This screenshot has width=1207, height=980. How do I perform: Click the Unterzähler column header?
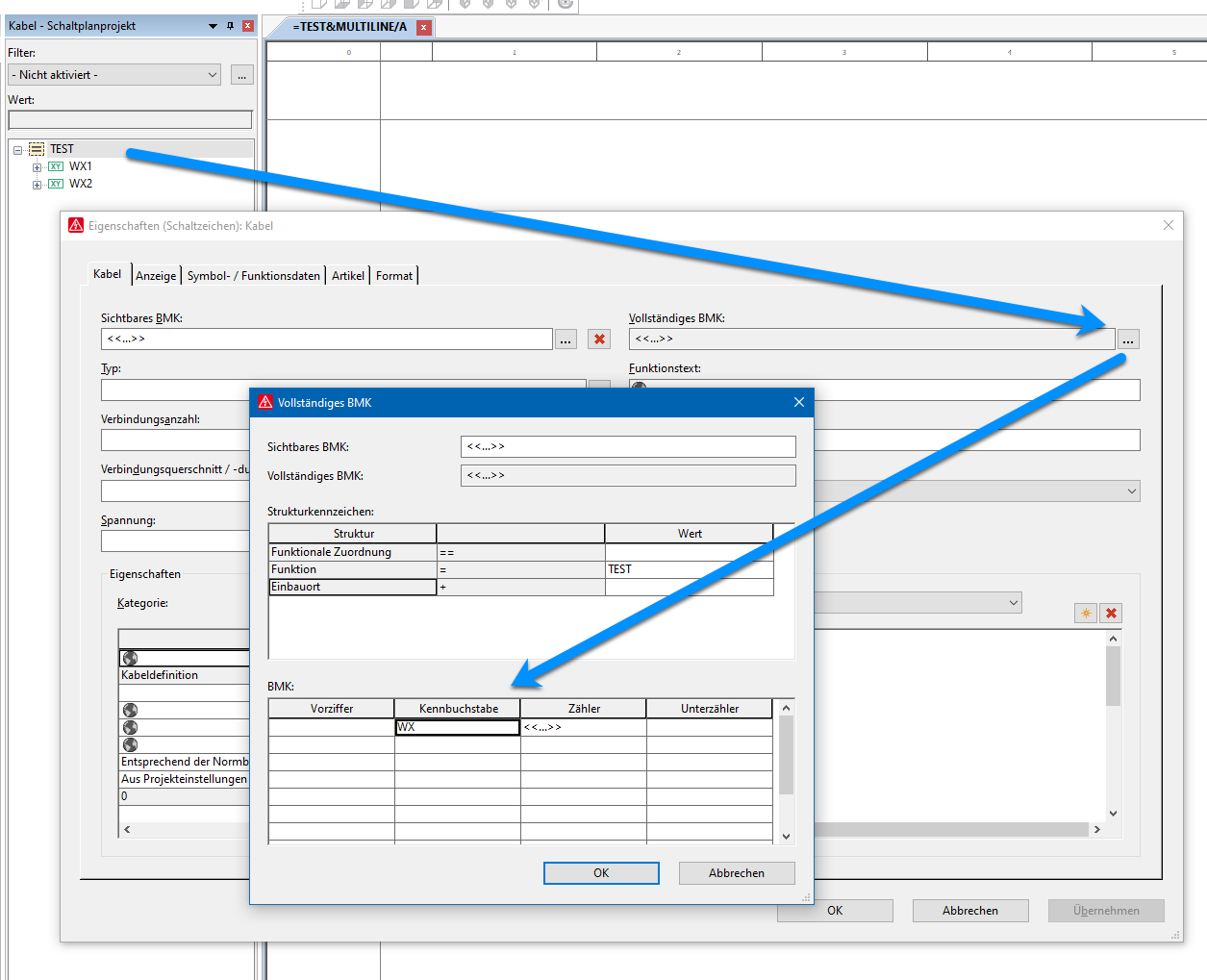(710, 709)
